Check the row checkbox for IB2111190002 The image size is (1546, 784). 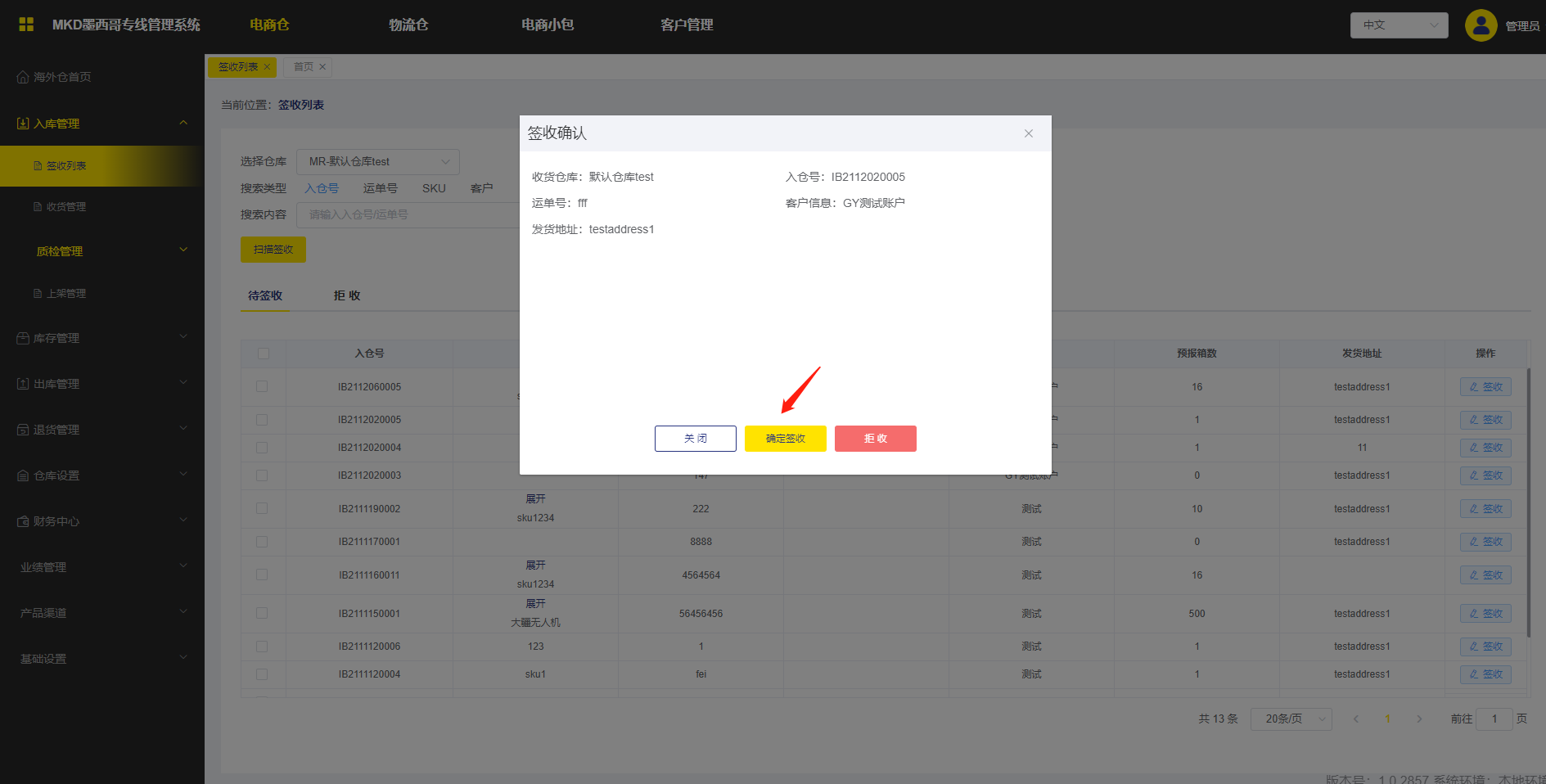click(x=262, y=508)
